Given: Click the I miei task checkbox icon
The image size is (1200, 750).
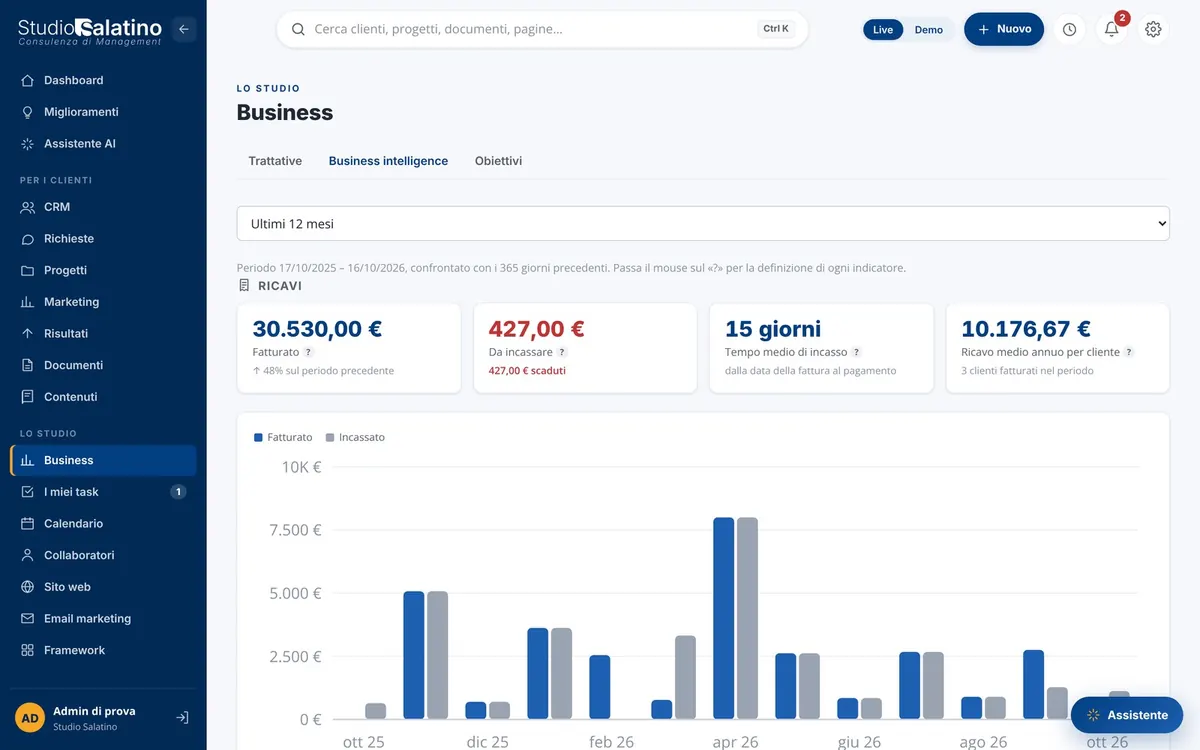Looking at the screenshot, I should (x=27, y=492).
